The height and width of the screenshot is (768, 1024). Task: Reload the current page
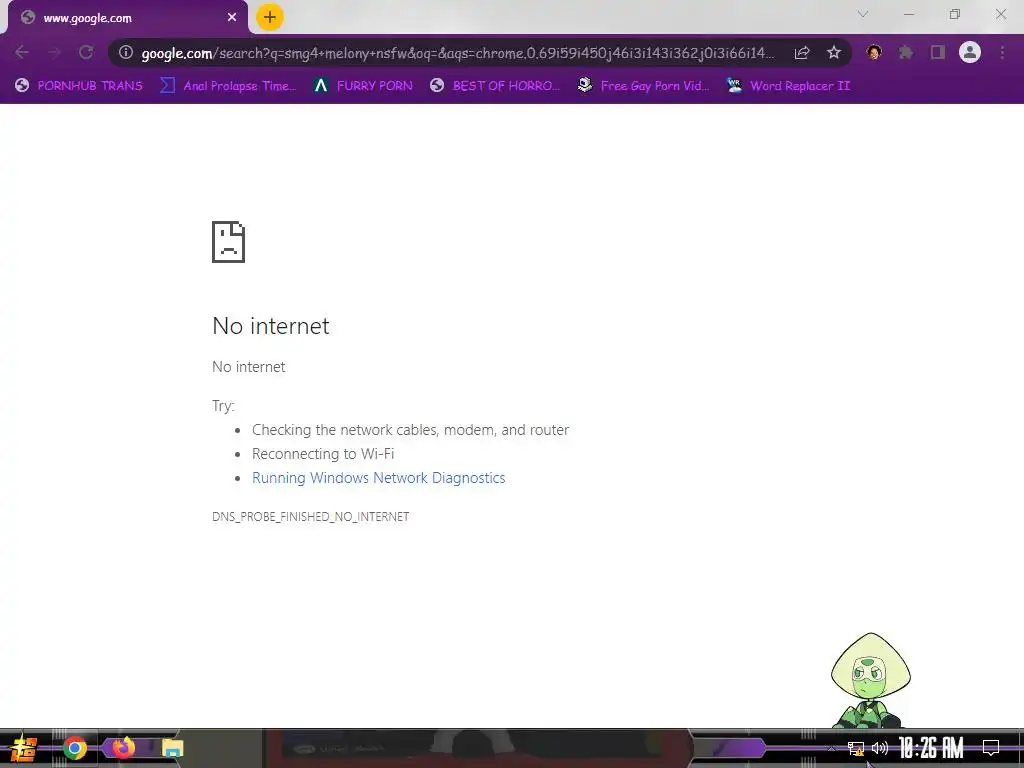86,52
